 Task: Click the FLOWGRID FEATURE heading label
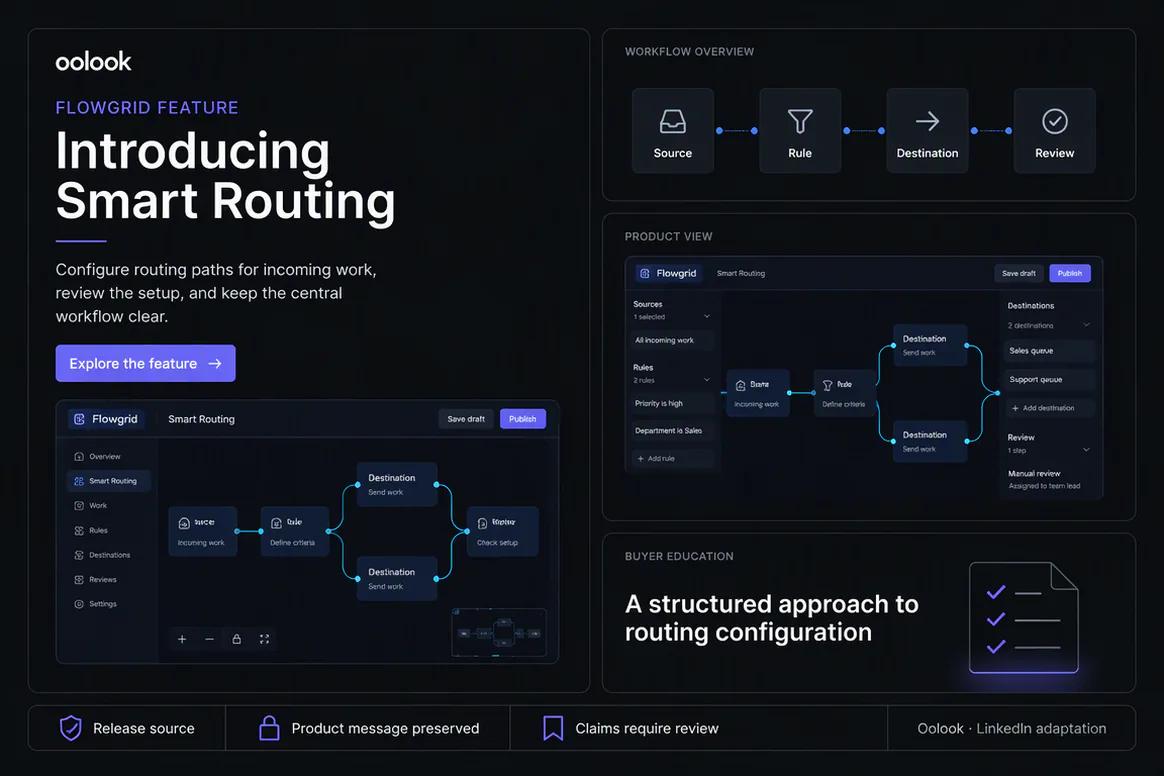tap(147, 108)
